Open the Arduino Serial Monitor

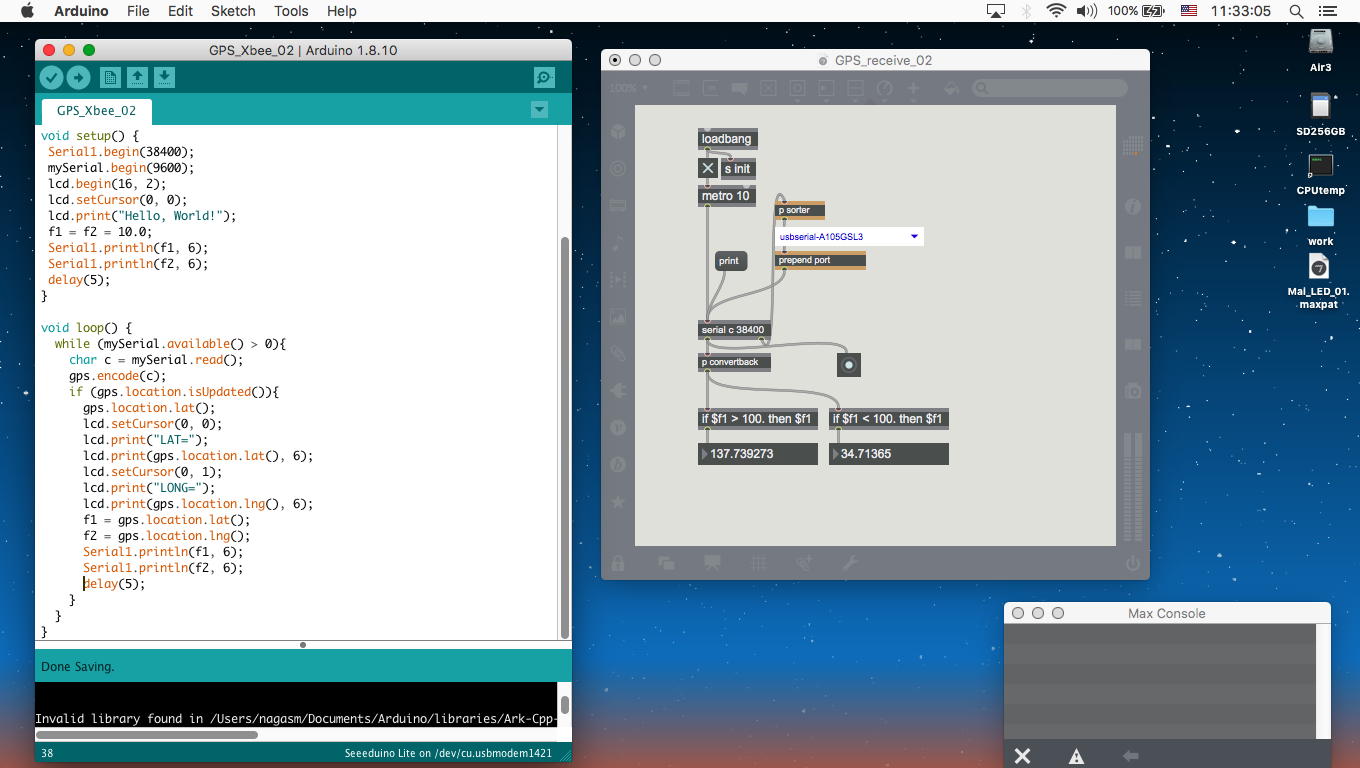(544, 78)
